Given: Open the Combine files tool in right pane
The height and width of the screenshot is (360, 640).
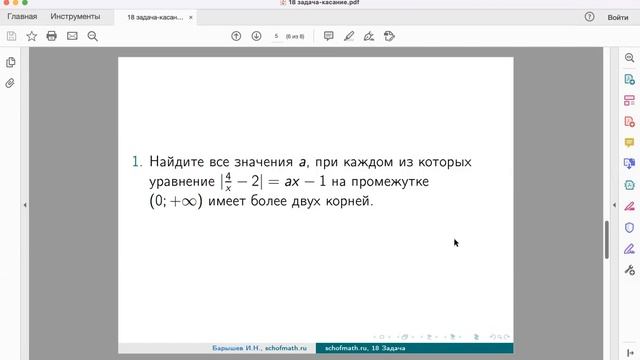Looking at the screenshot, I should [629, 164].
